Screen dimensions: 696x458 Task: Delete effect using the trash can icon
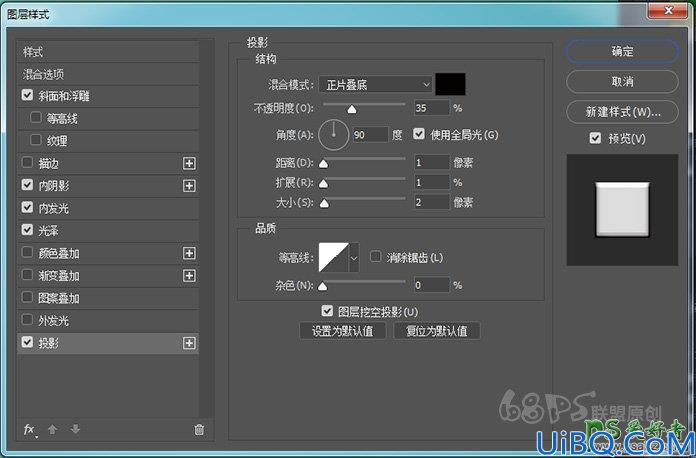(199, 430)
